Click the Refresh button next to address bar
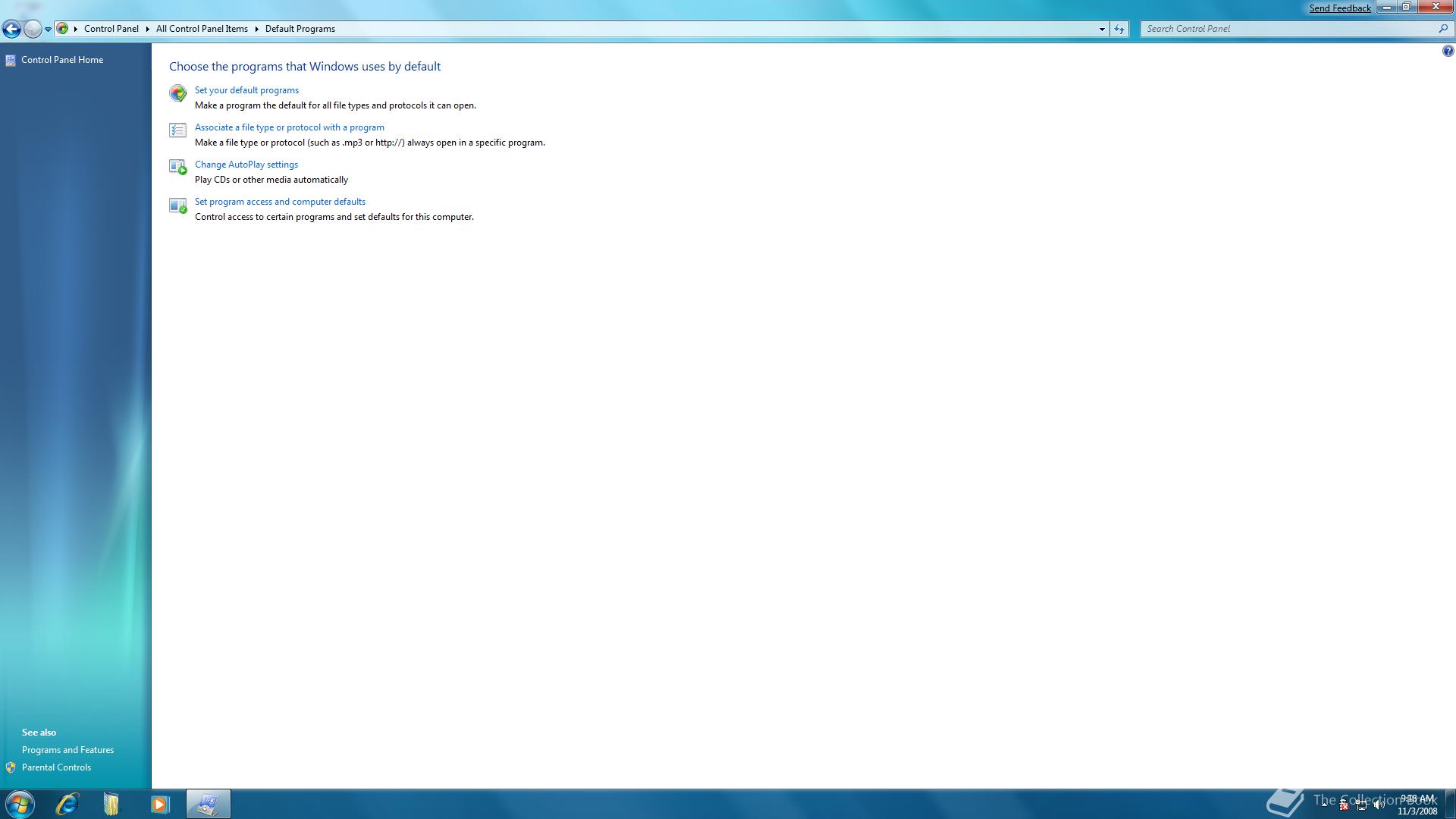This screenshot has height=819, width=1456. (1119, 29)
